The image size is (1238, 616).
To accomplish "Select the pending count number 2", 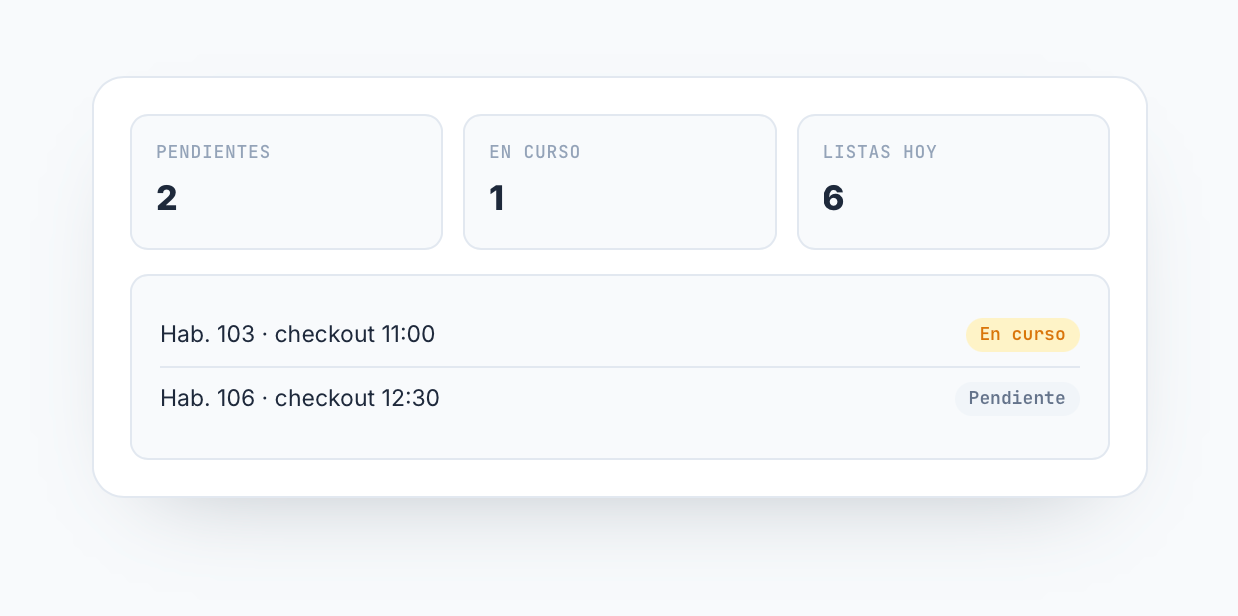I will 167,198.
